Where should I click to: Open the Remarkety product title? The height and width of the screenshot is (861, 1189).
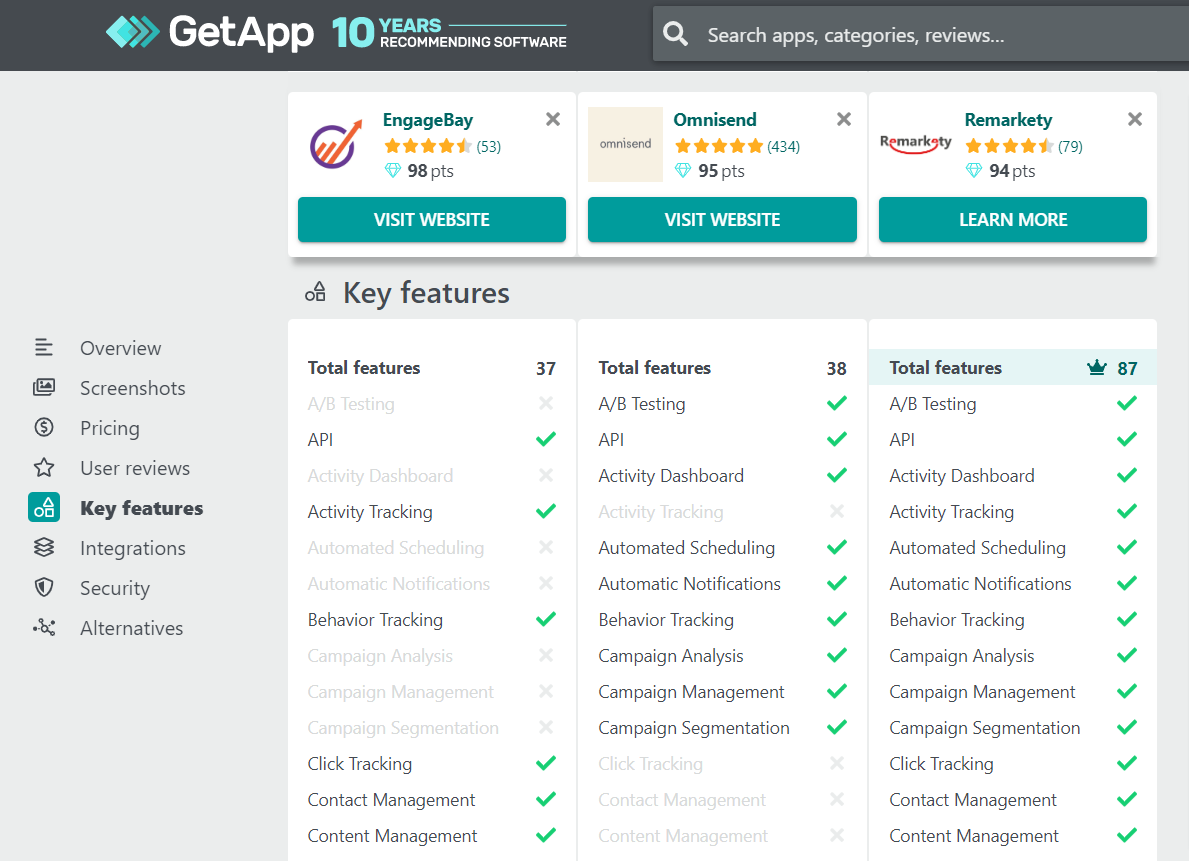click(1009, 120)
